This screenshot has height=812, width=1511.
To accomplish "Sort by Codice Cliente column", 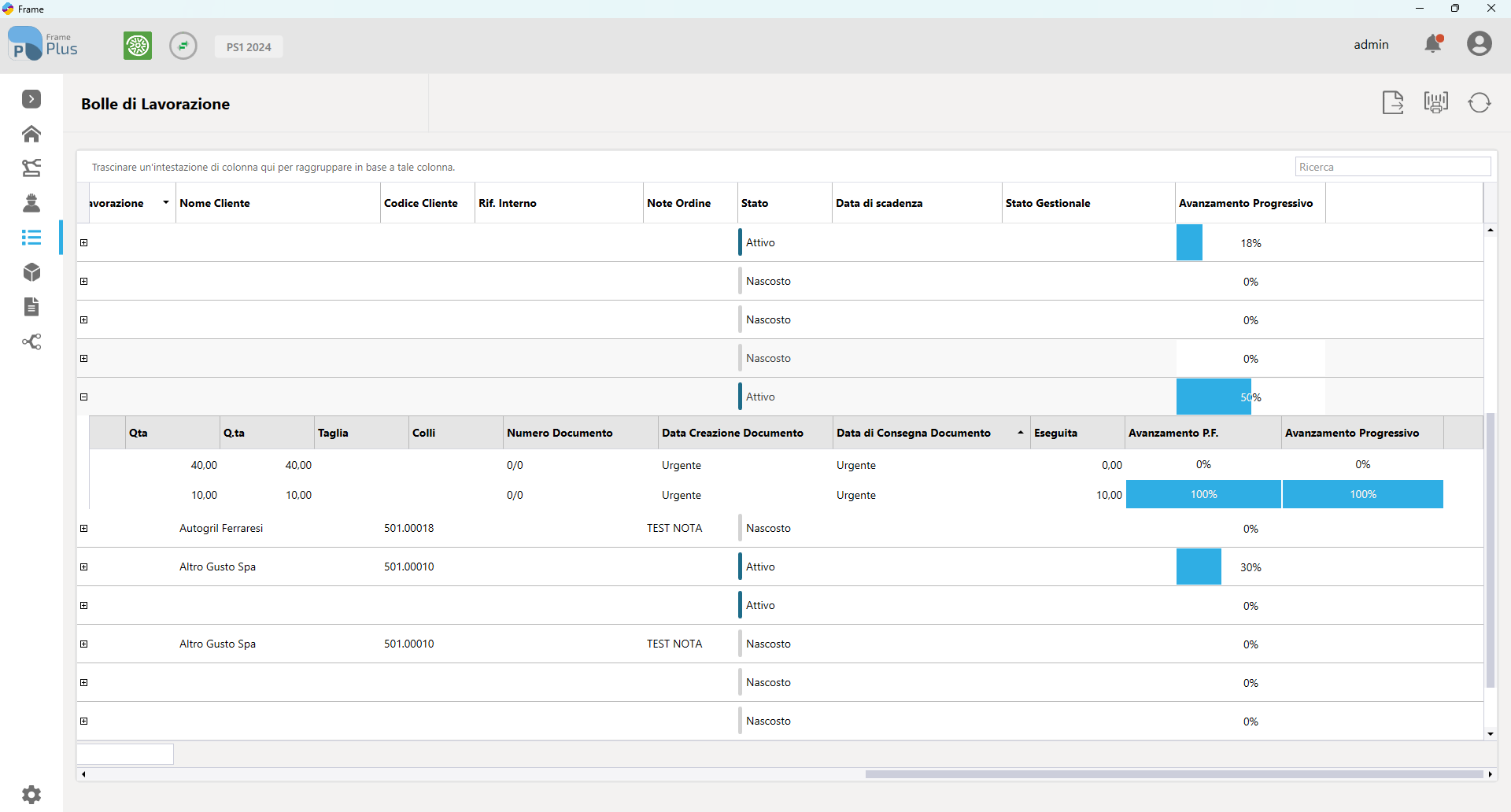I will 427,203.
